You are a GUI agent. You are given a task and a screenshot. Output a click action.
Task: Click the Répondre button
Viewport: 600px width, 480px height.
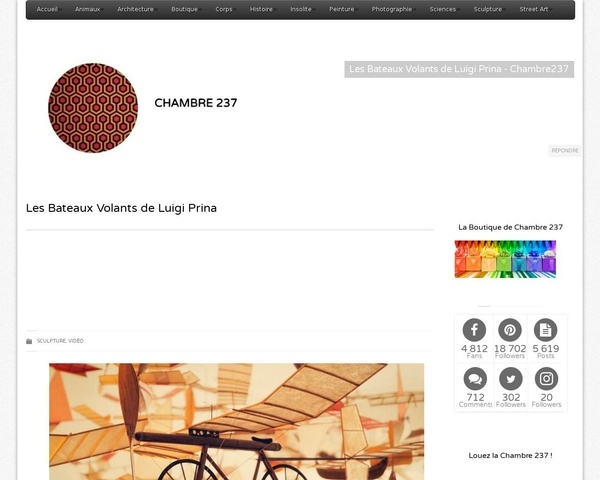click(x=565, y=150)
